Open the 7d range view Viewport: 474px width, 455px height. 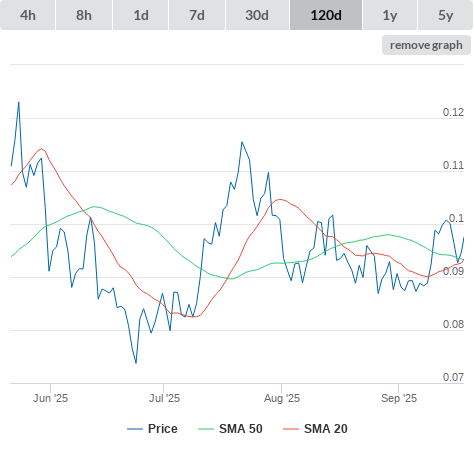(197, 15)
